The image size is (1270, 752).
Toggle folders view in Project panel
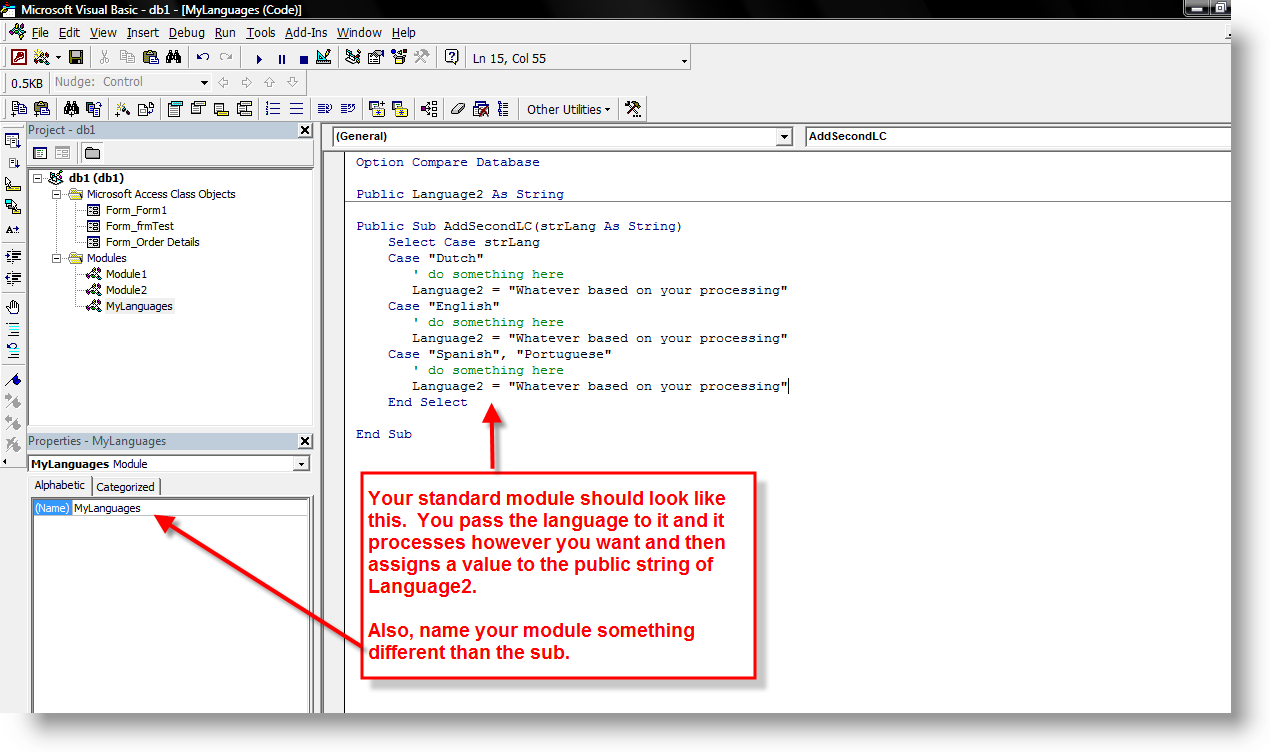[x=92, y=153]
